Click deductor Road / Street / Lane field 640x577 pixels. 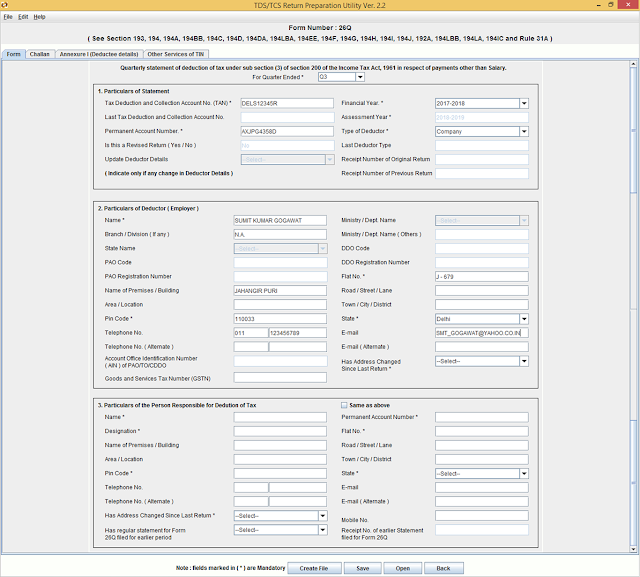pyautogui.click(x=482, y=291)
